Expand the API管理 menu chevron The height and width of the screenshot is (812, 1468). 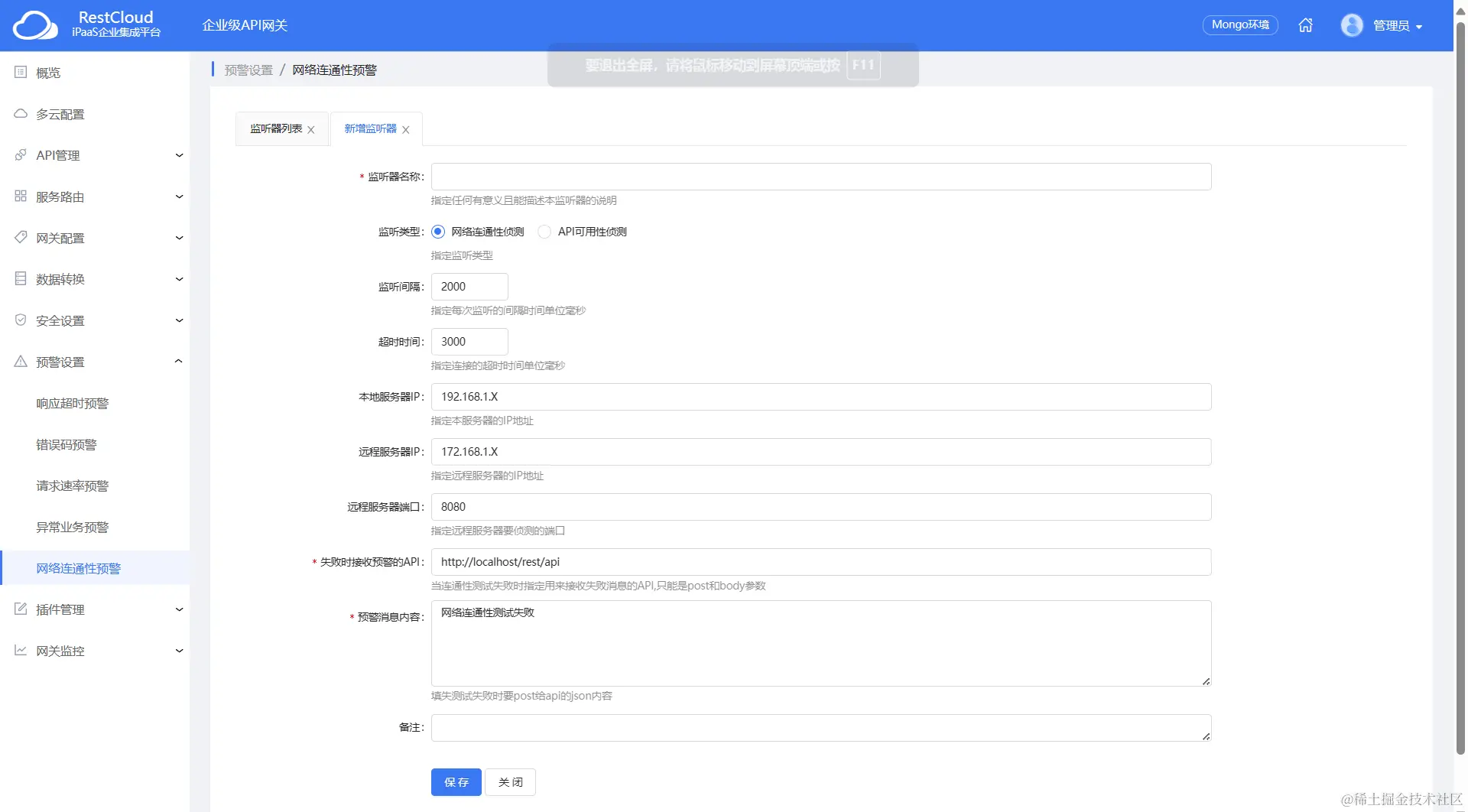point(179,155)
